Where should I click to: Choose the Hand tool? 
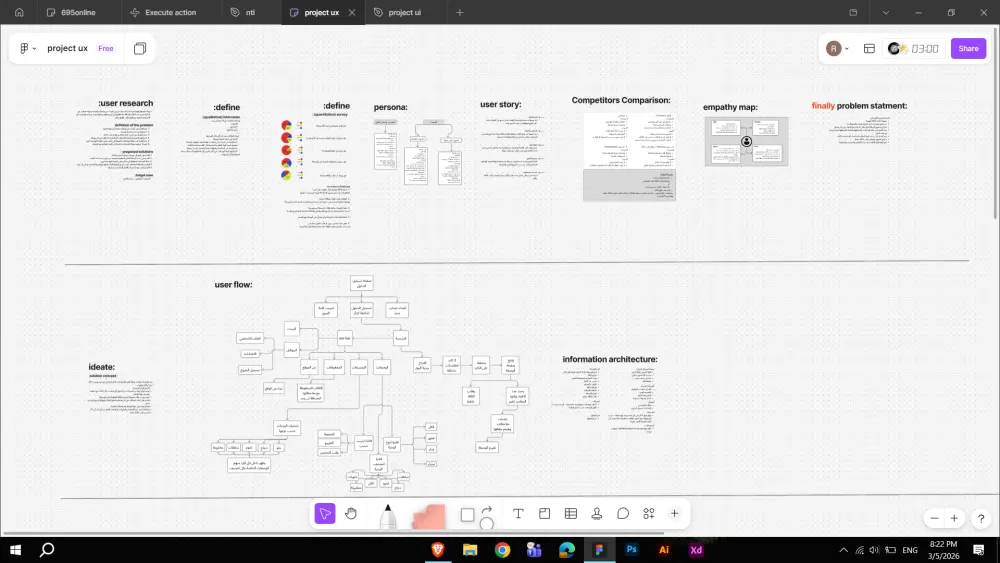(351, 513)
